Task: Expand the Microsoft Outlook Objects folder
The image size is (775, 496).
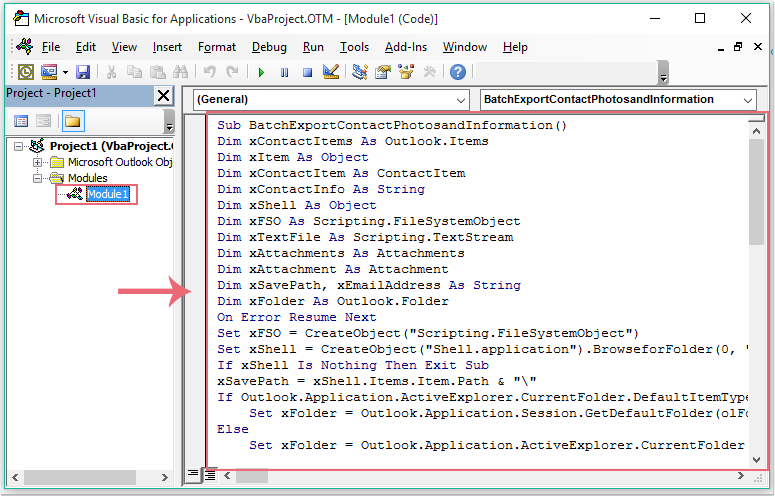Action: pos(37,162)
